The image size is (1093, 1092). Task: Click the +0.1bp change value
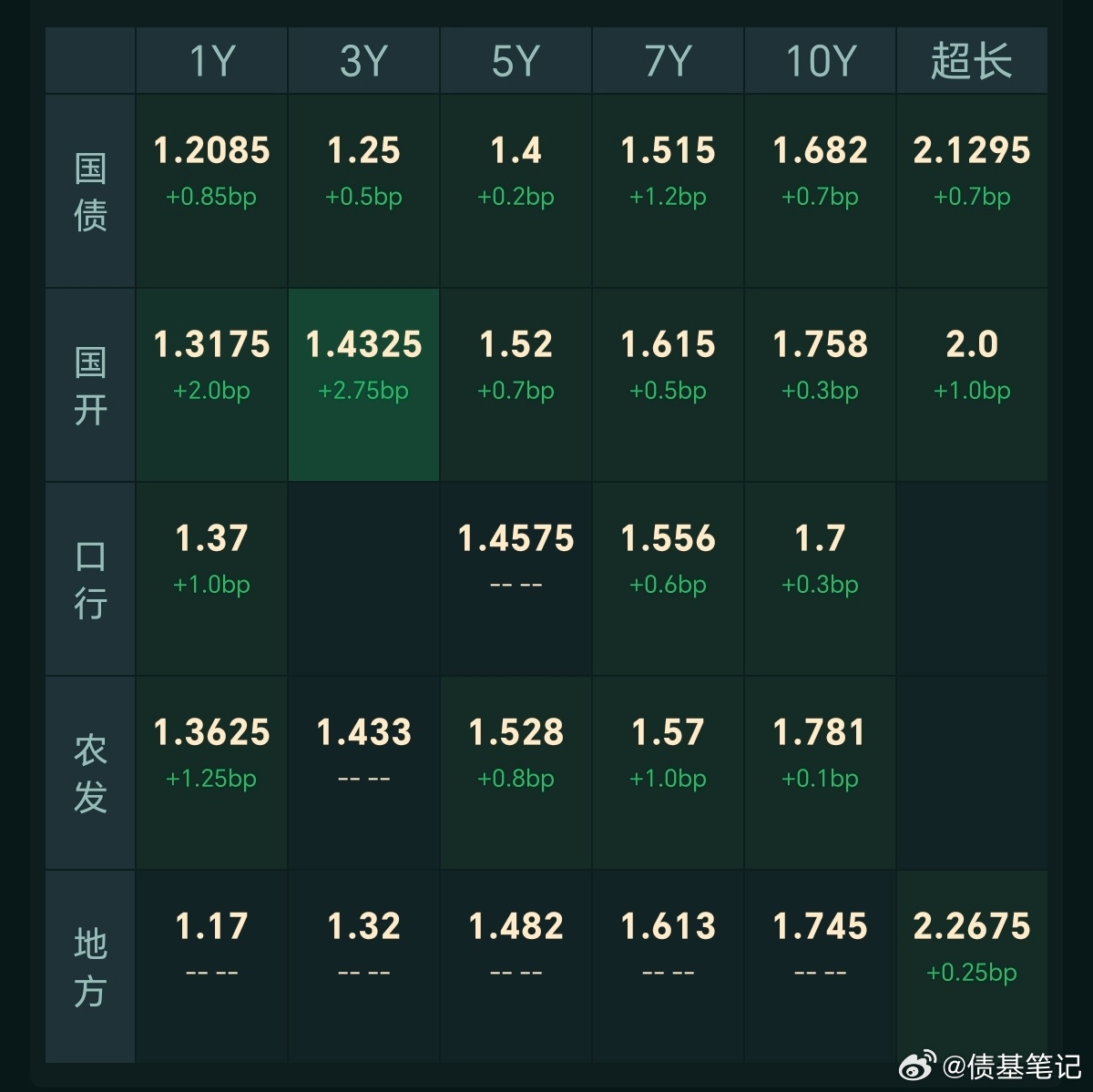[820, 779]
